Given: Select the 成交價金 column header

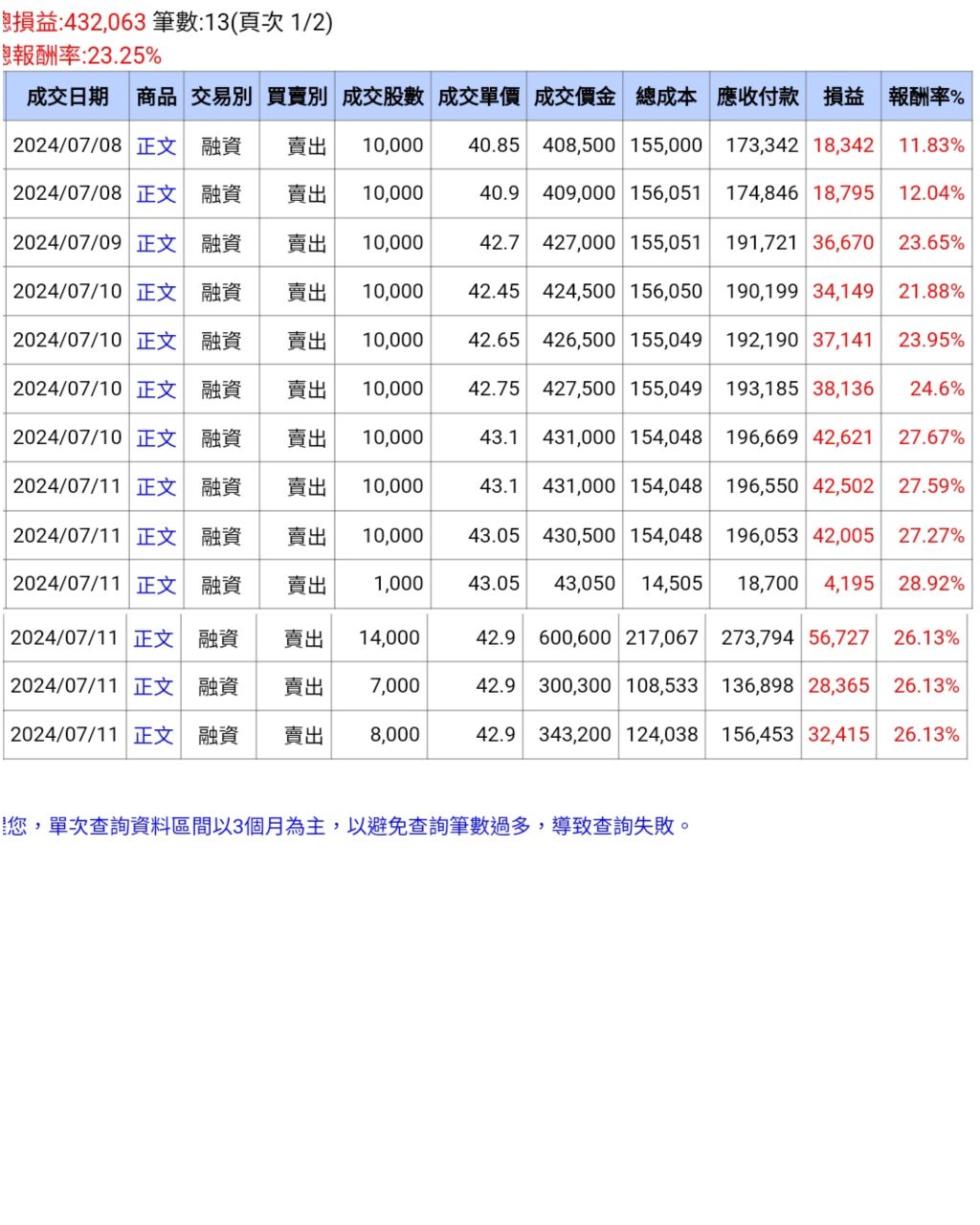Looking at the screenshot, I should [573, 96].
